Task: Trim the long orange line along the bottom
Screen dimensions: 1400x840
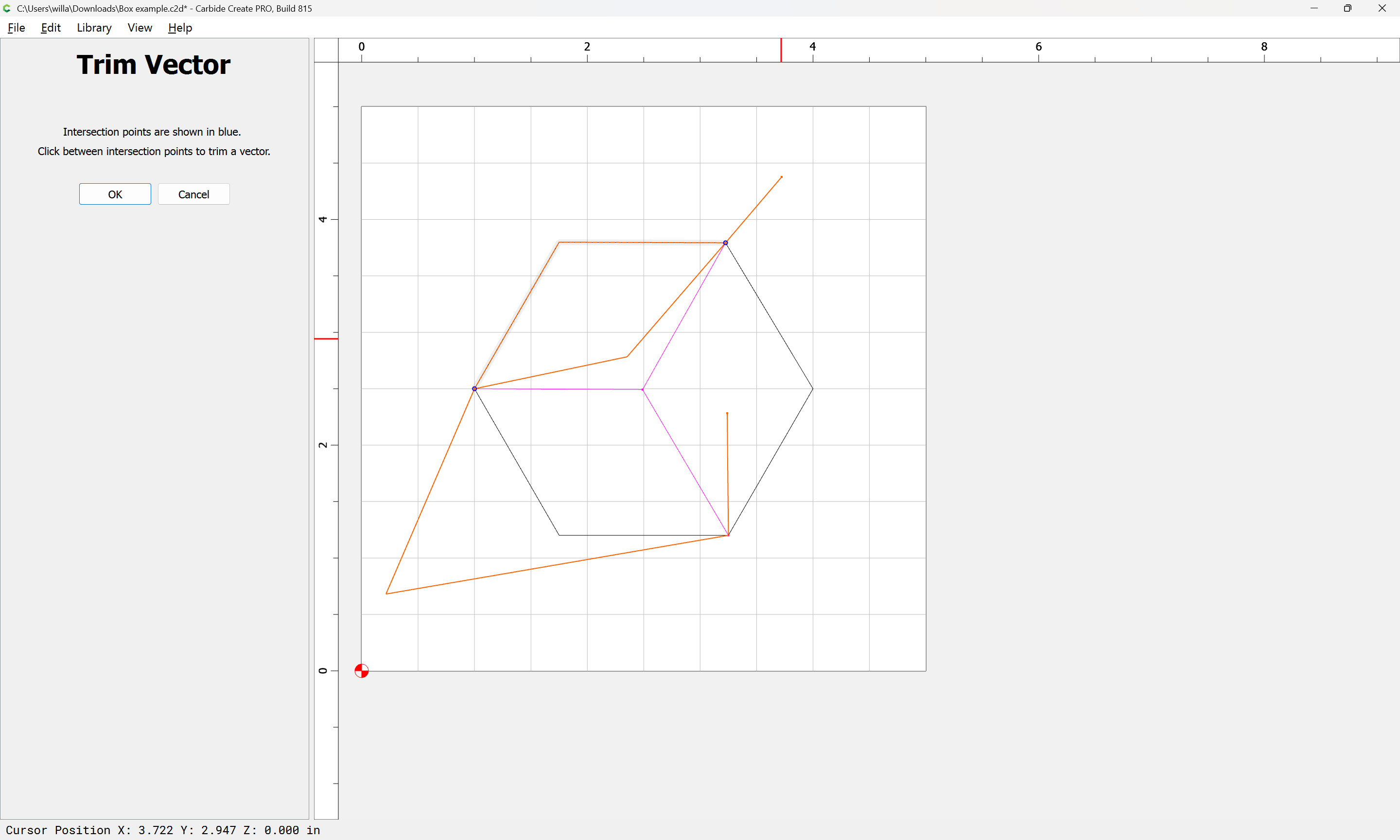Action: [558, 564]
